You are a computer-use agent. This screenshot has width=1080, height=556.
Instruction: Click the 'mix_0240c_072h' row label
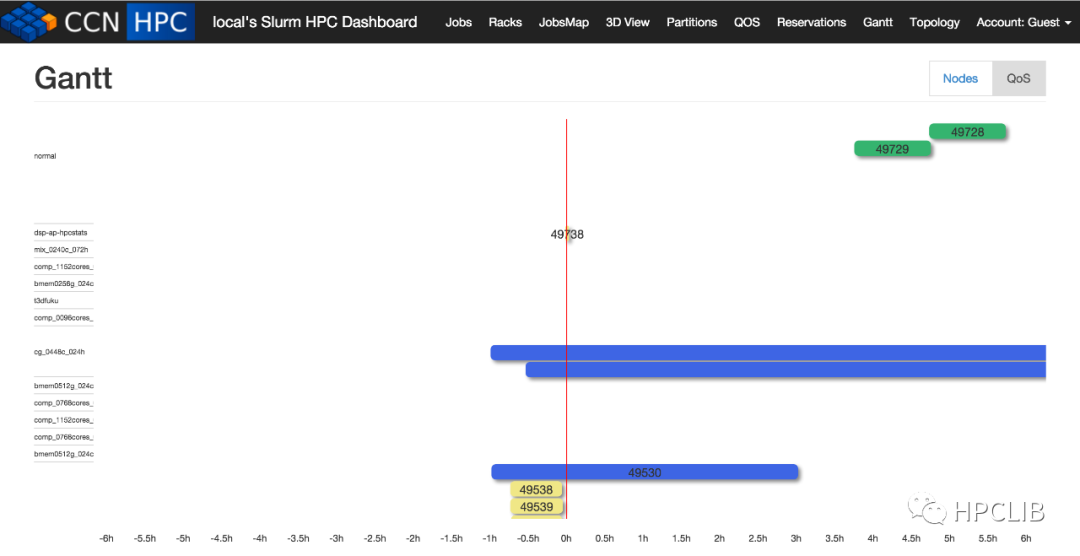pyautogui.click(x=61, y=249)
